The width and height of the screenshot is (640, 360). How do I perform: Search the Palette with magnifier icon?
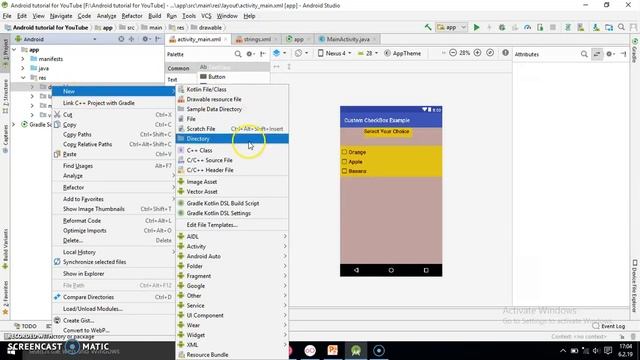(x=238, y=54)
